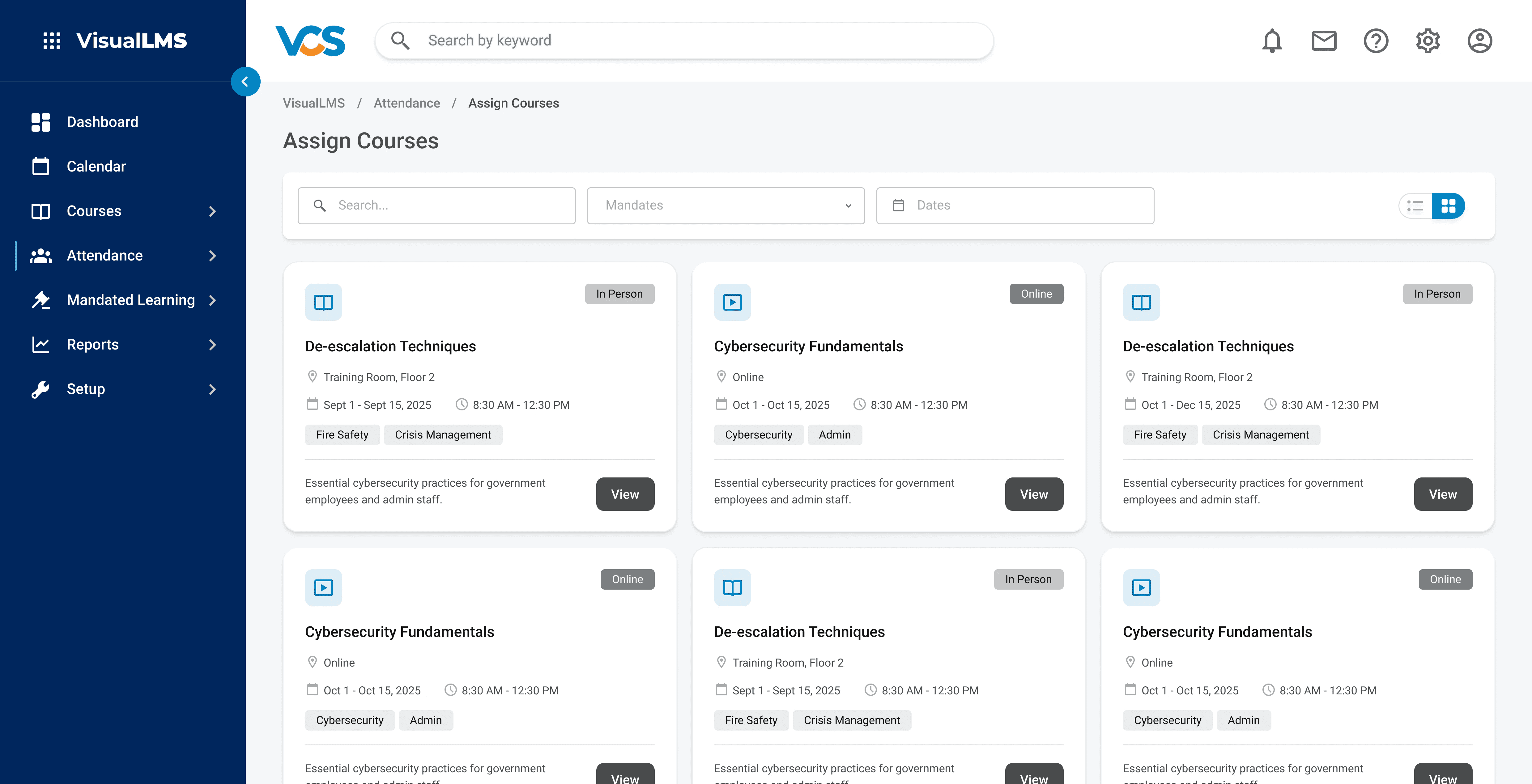
Task: Open the Mandates dropdown
Action: pyautogui.click(x=725, y=206)
